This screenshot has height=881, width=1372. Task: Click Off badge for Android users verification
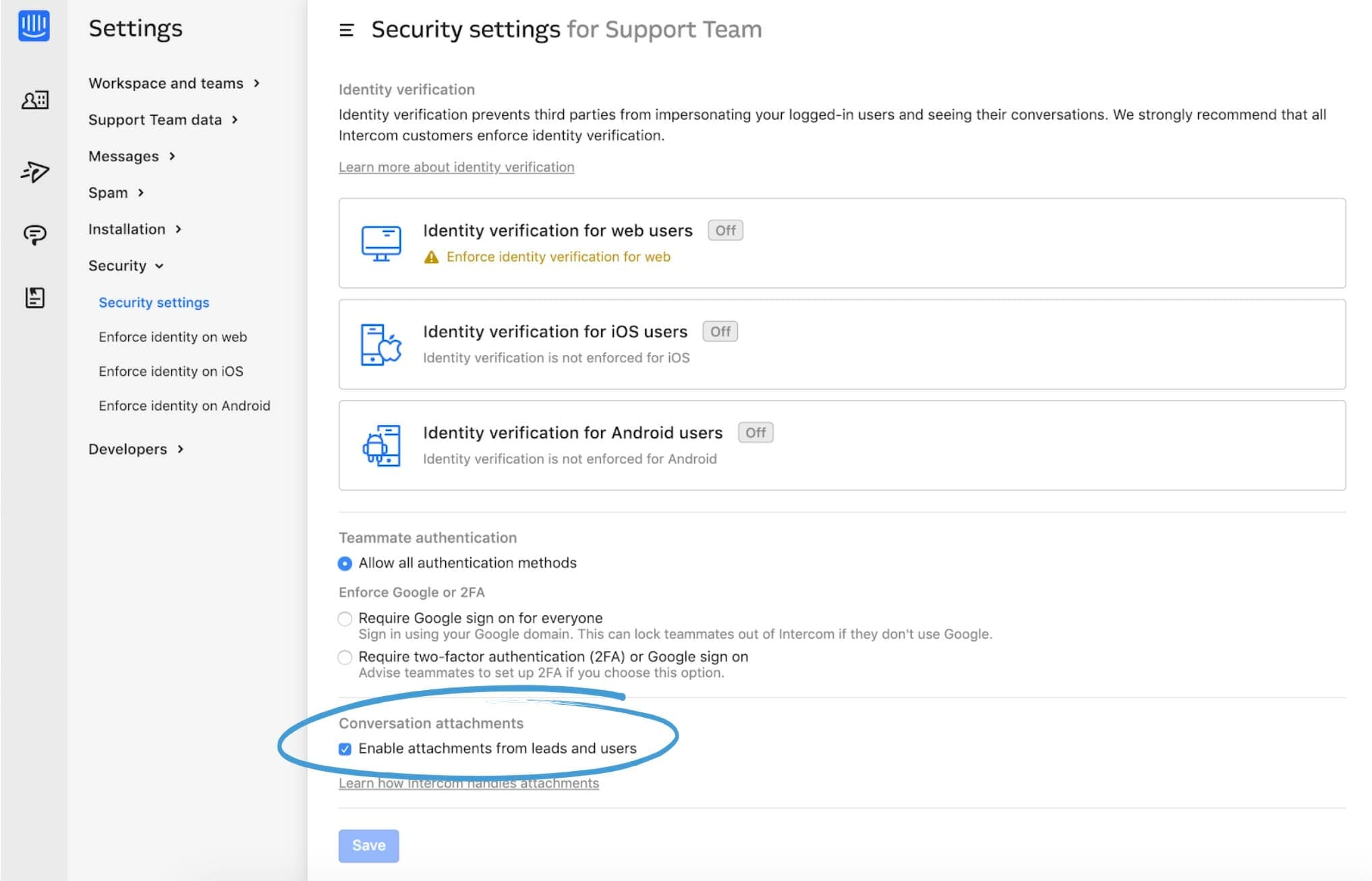pos(755,433)
